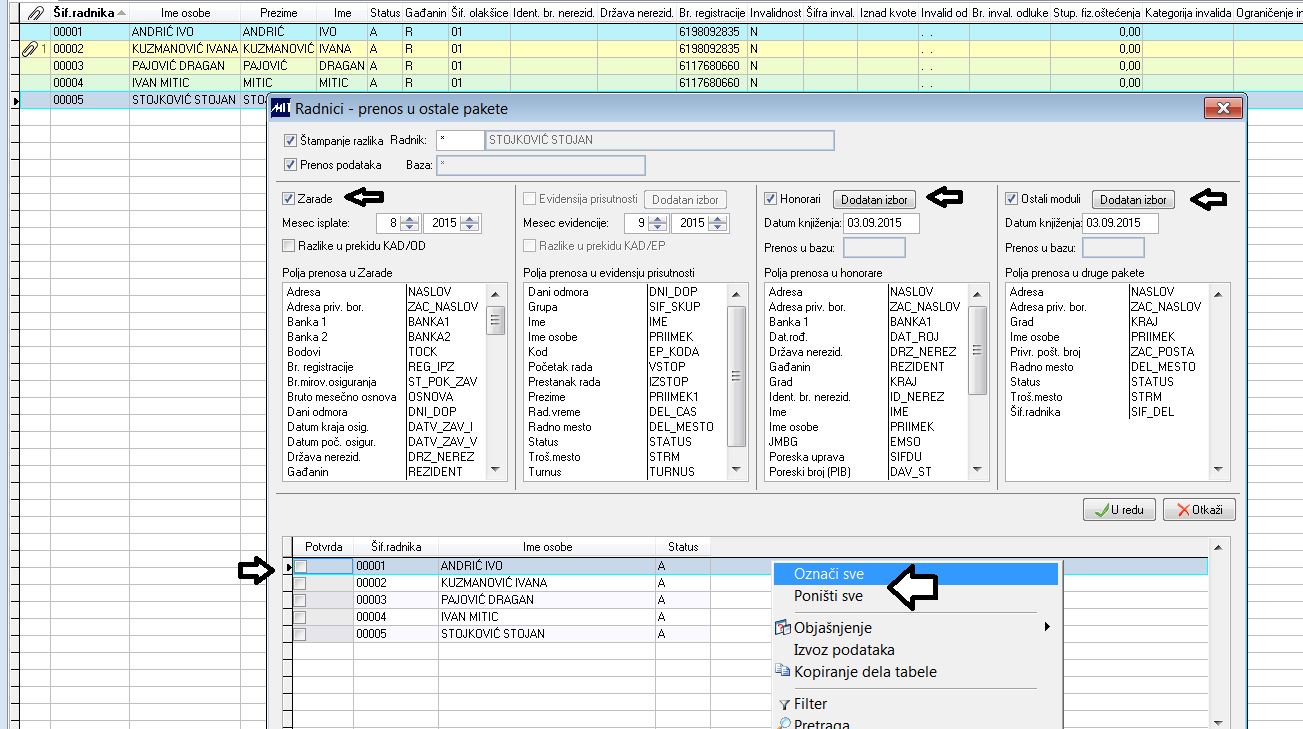Viewport: 1303px width, 729px height.
Task: Adjust Zarade payout month spinner
Action: coord(411,223)
